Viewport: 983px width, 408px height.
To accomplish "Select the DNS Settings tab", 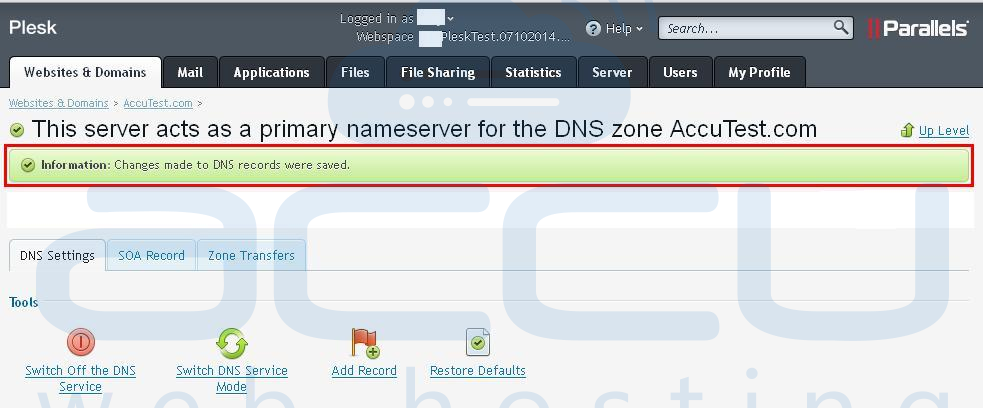I will click(57, 256).
